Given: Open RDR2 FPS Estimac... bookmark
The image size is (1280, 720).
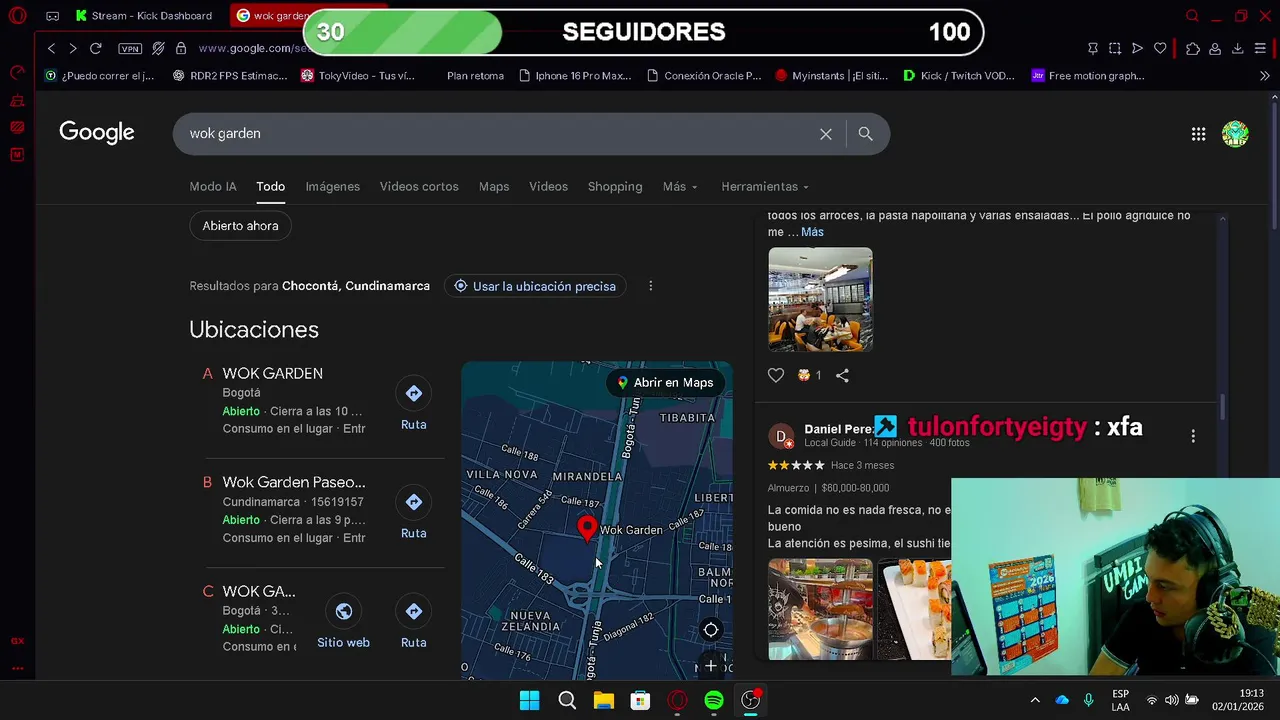Looking at the screenshot, I should pyautogui.click(x=230, y=76).
